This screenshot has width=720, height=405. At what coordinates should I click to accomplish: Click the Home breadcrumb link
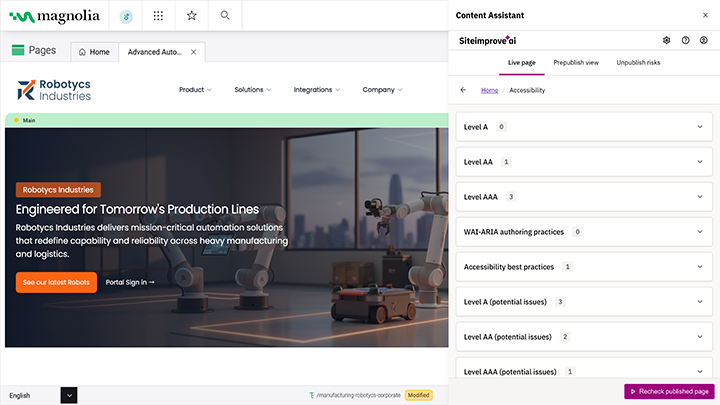coord(489,90)
